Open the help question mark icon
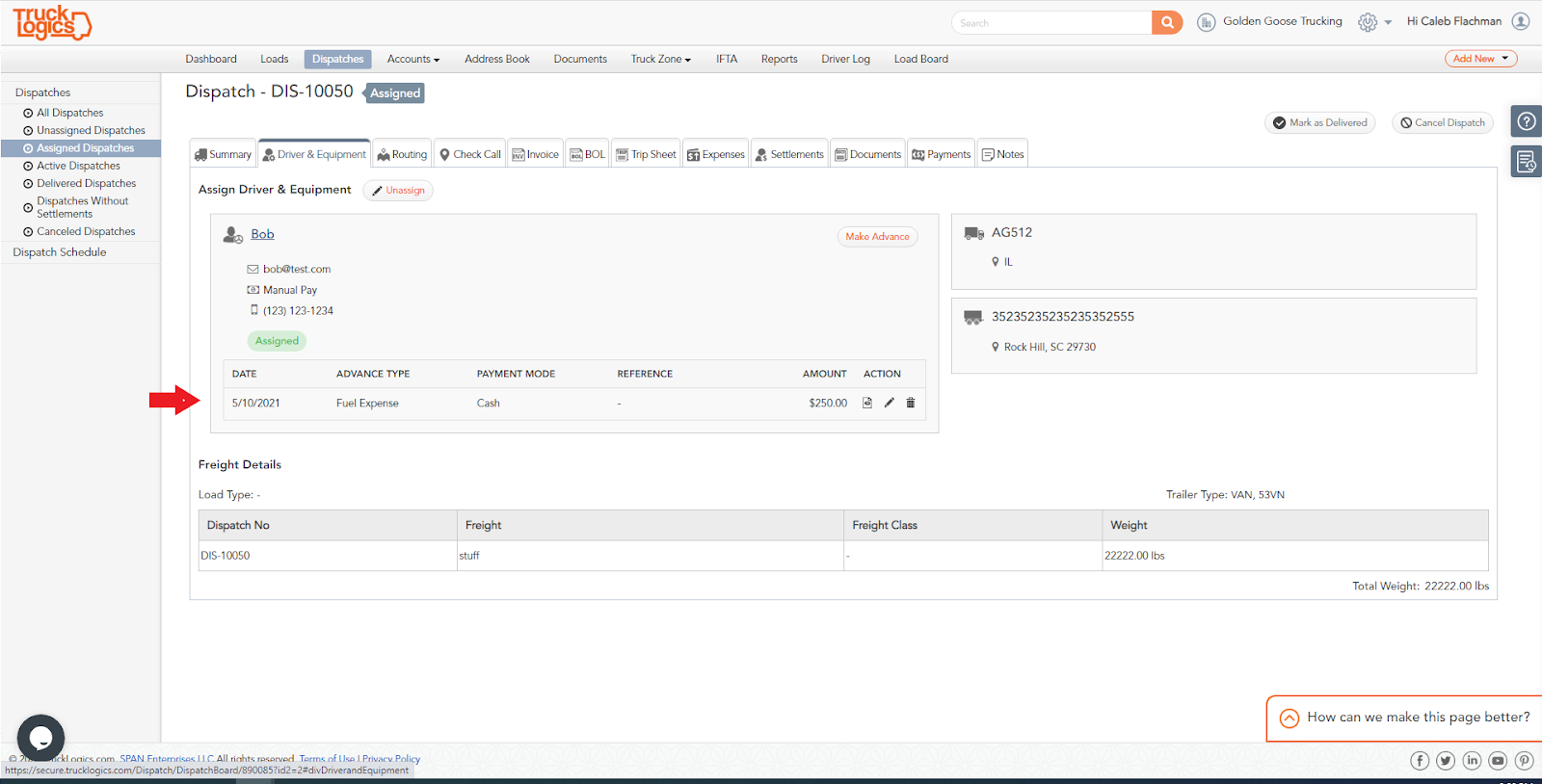The width and height of the screenshot is (1542, 784). [1527, 121]
